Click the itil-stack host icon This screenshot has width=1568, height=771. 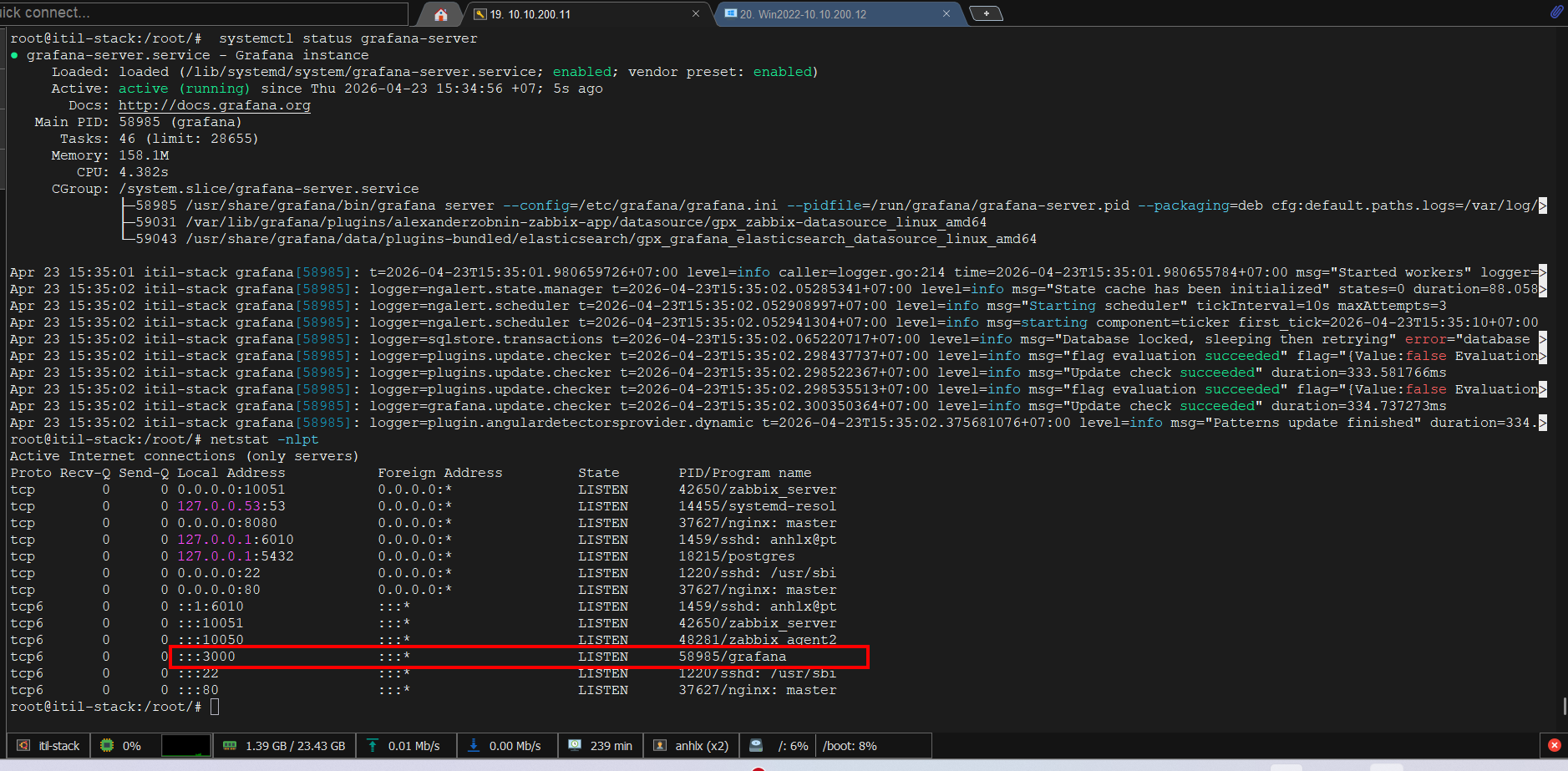pyautogui.click(x=23, y=746)
